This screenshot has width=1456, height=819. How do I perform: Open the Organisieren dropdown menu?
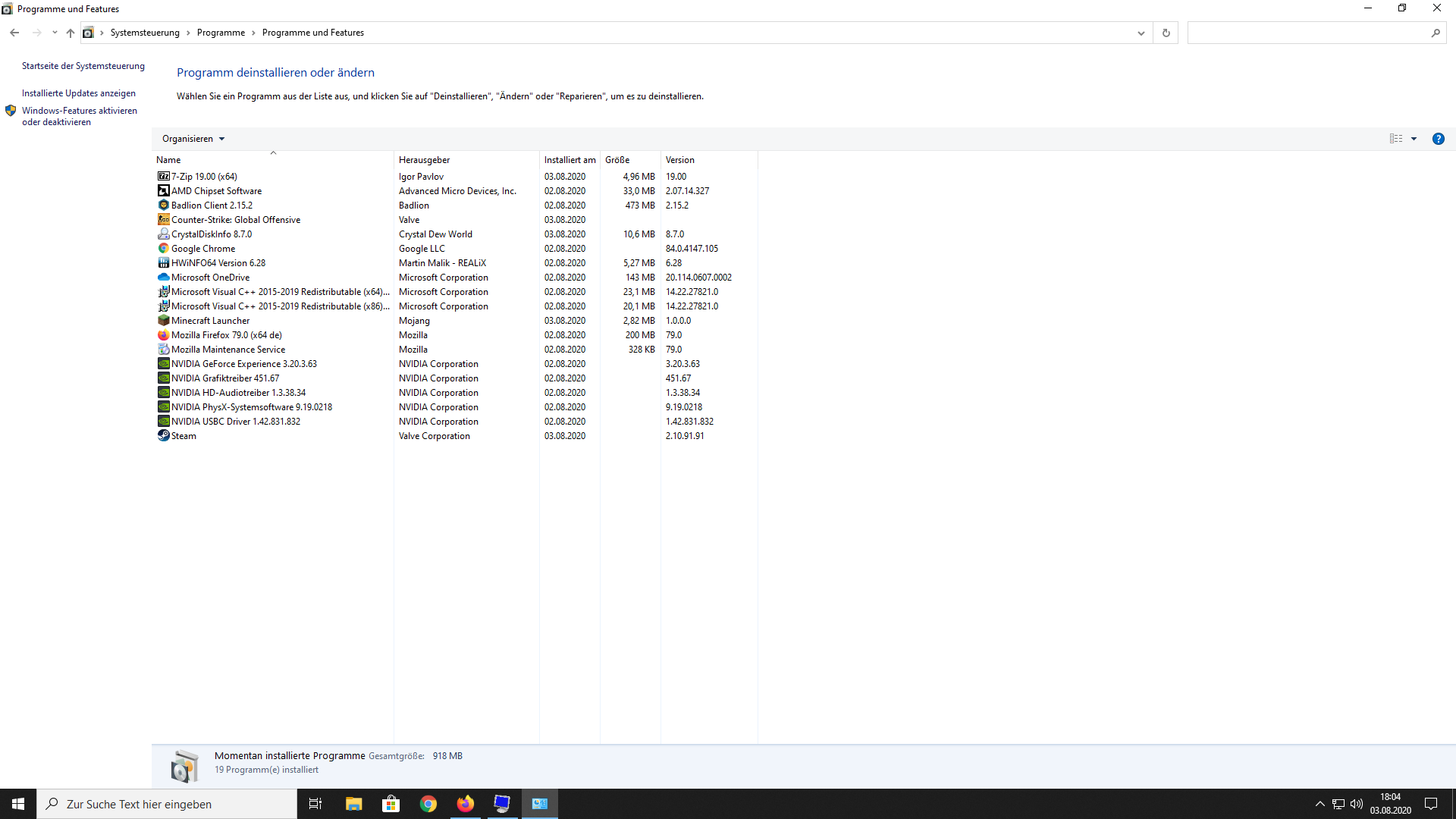pyautogui.click(x=193, y=139)
